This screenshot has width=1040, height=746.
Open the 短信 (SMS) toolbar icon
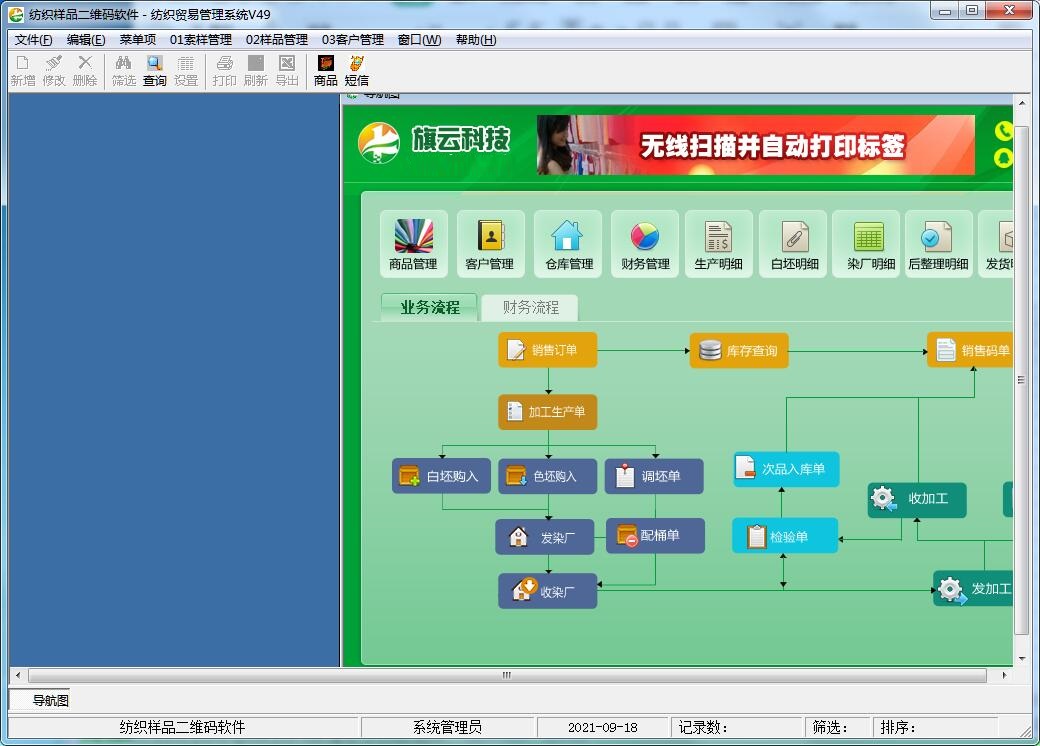point(356,71)
